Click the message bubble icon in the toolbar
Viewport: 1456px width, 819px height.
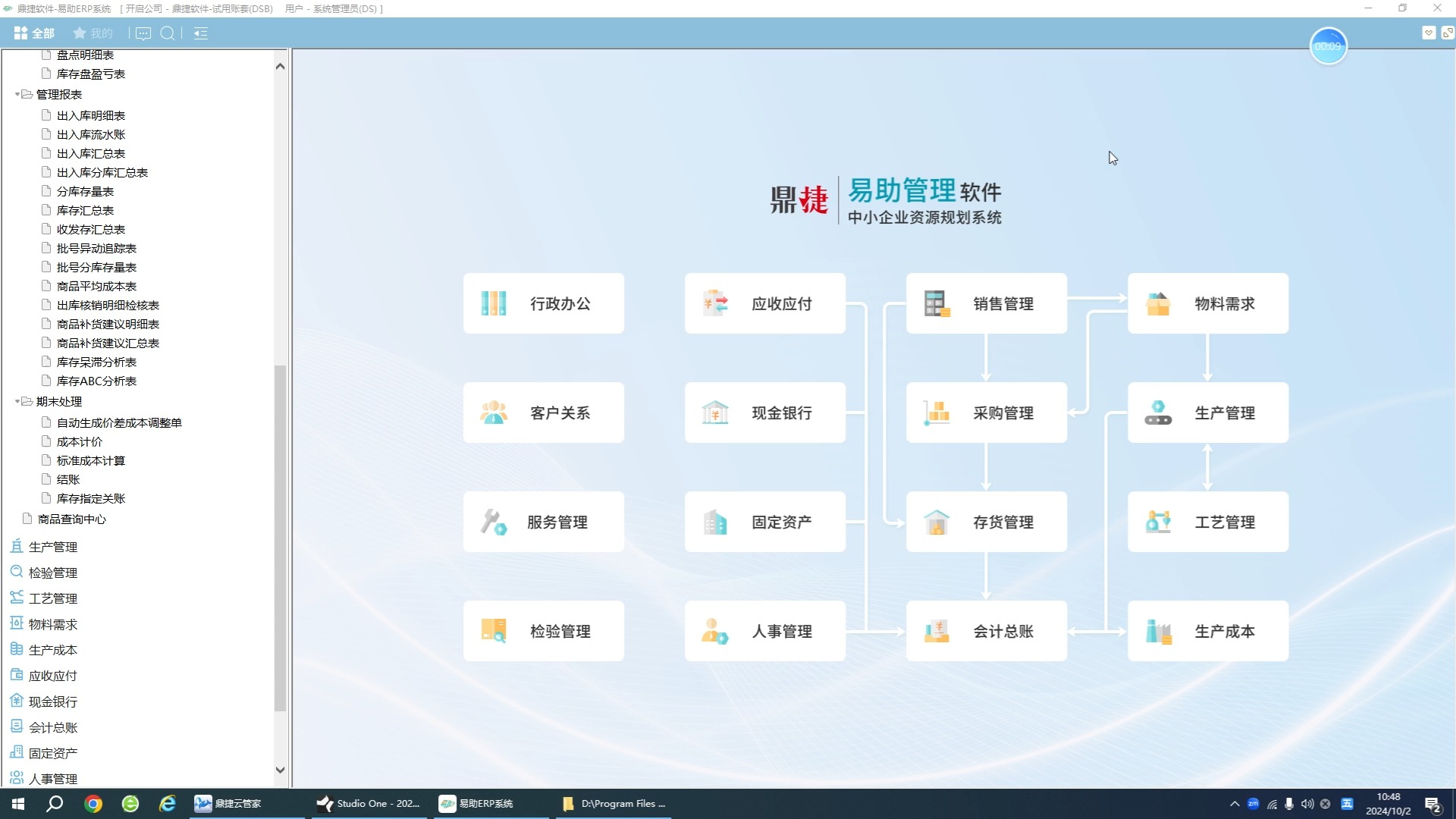coord(143,33)
